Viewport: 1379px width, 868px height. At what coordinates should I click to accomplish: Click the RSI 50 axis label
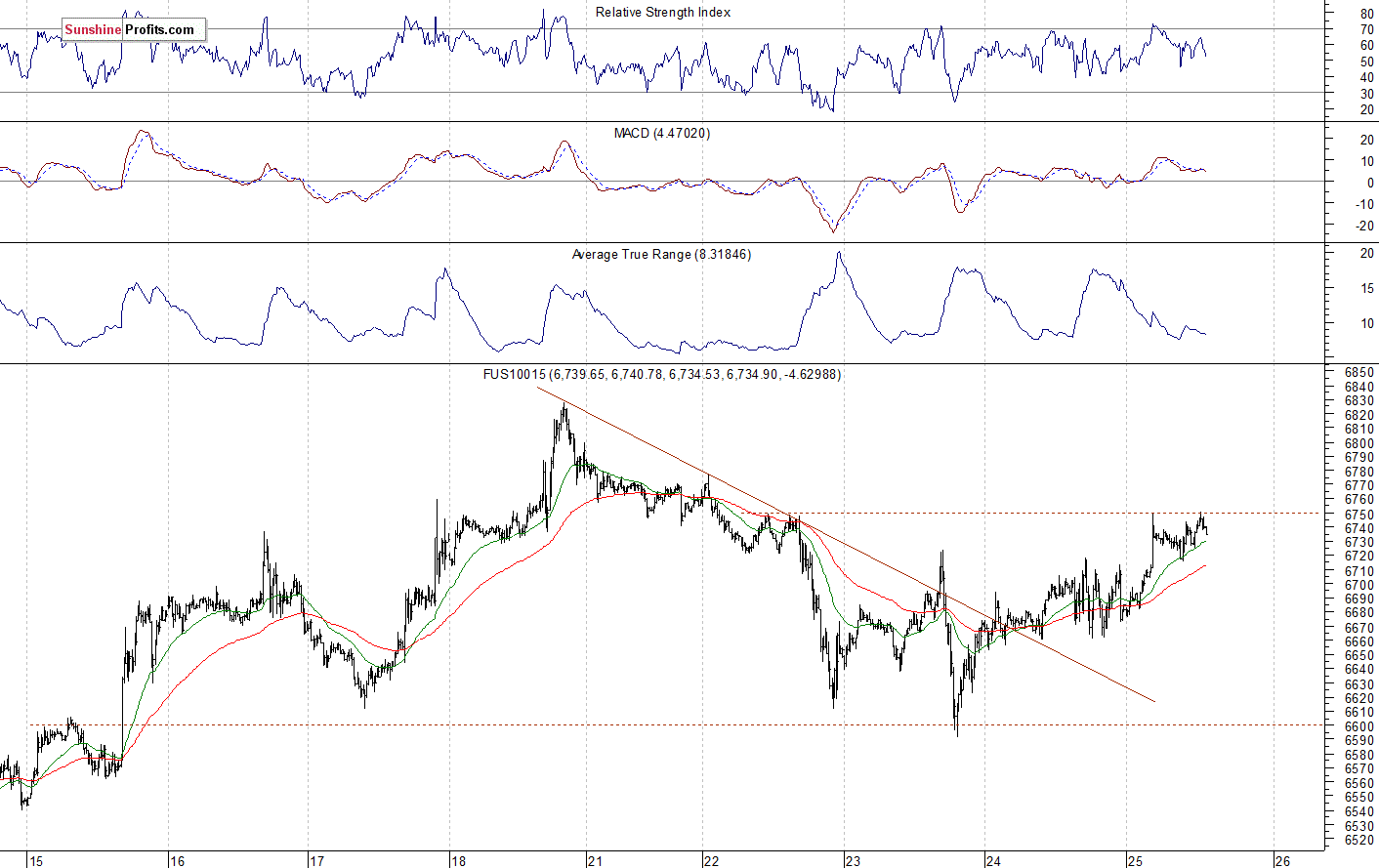coord(1367,62)
